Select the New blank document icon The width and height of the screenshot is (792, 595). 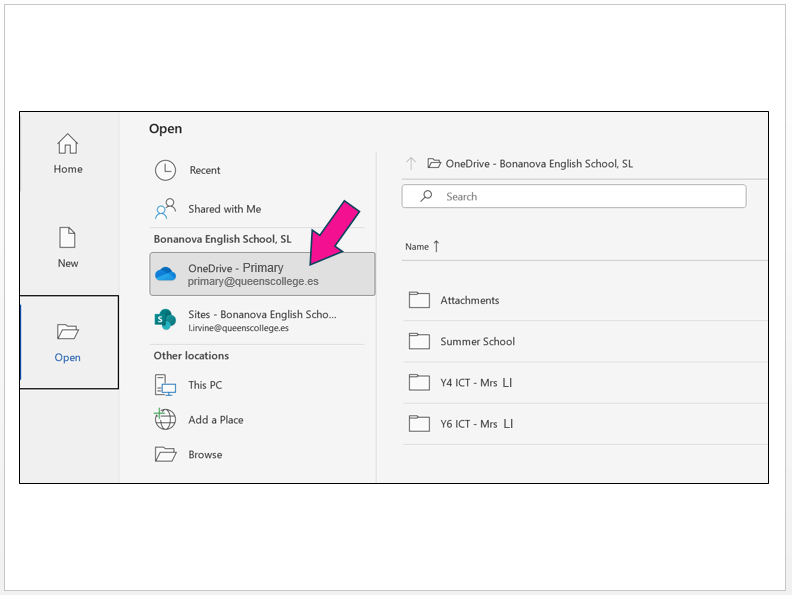click(x=67, y=237)
